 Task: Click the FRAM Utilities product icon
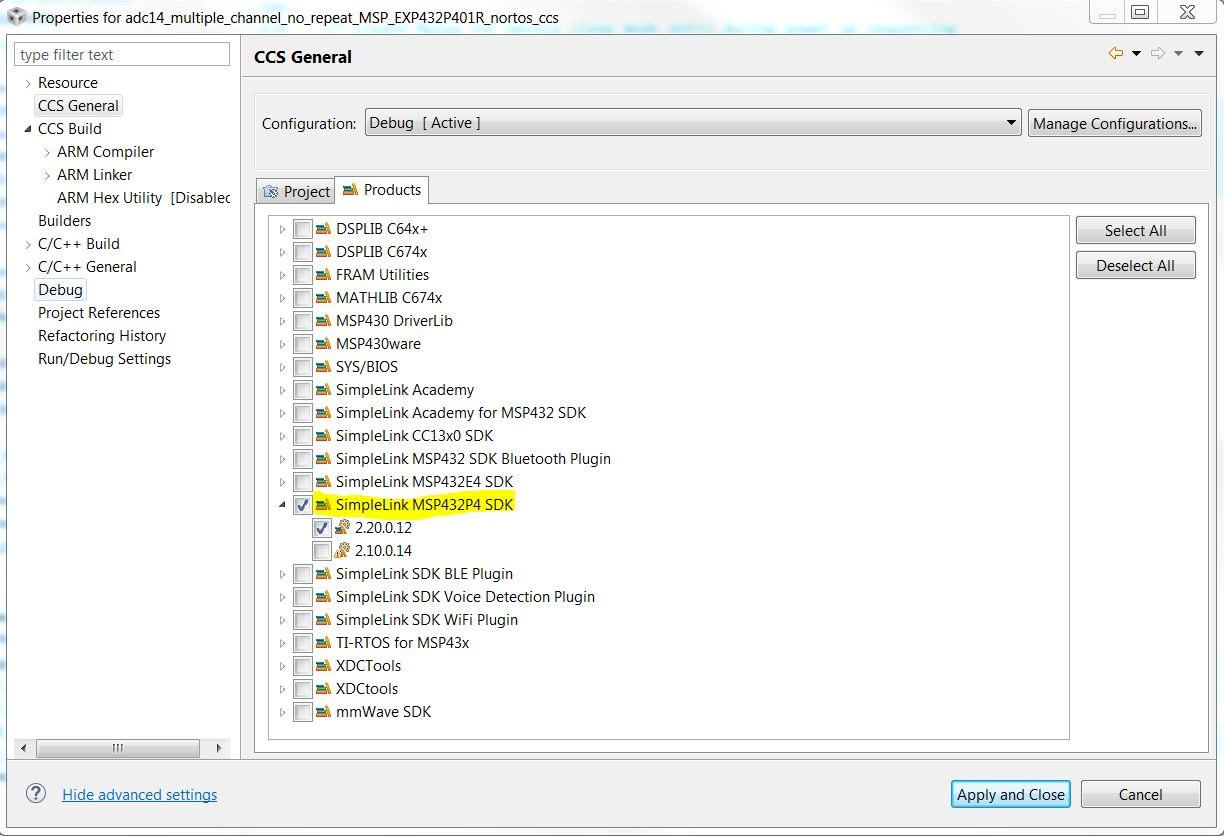[323, 275]
